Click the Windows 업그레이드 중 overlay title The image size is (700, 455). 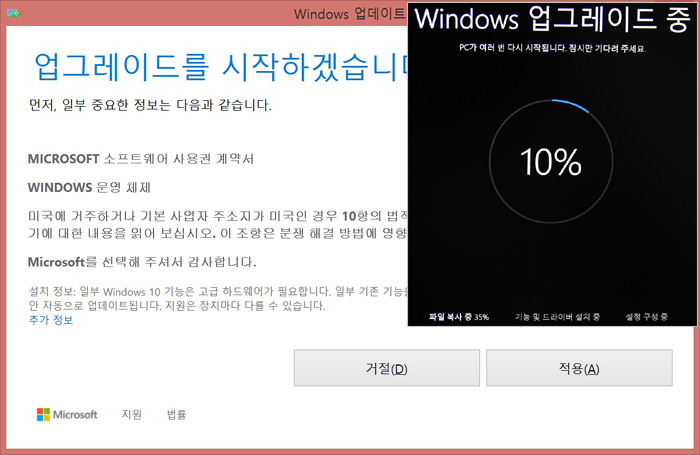pos(553,19)
